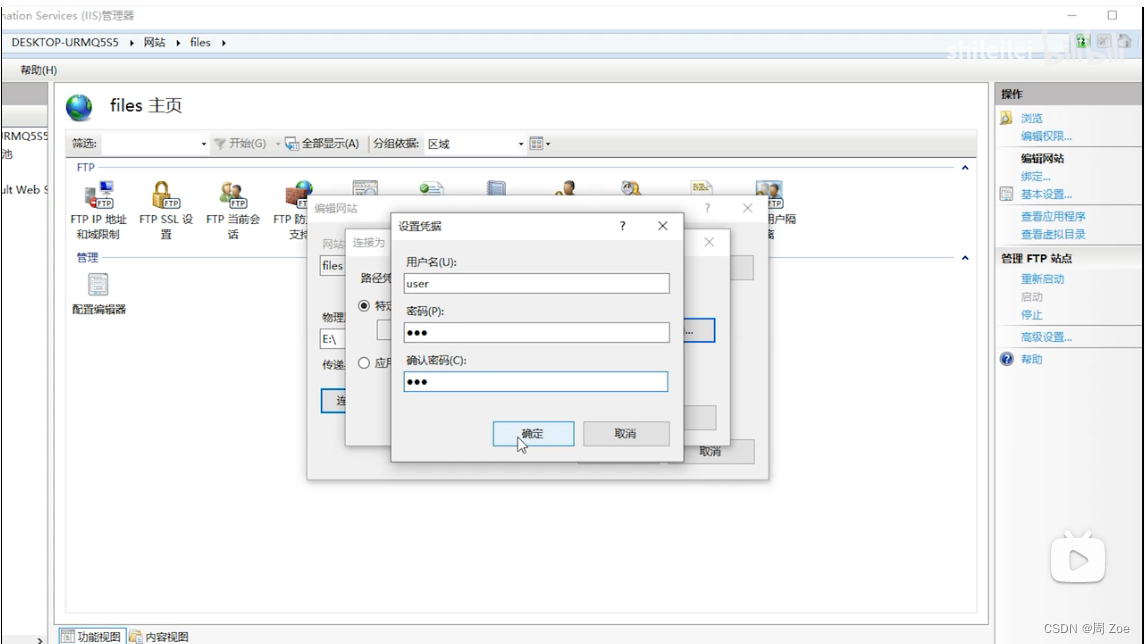Switch to Features View tab
This screenshot has width=1145, height=644.
click(92, 637)
